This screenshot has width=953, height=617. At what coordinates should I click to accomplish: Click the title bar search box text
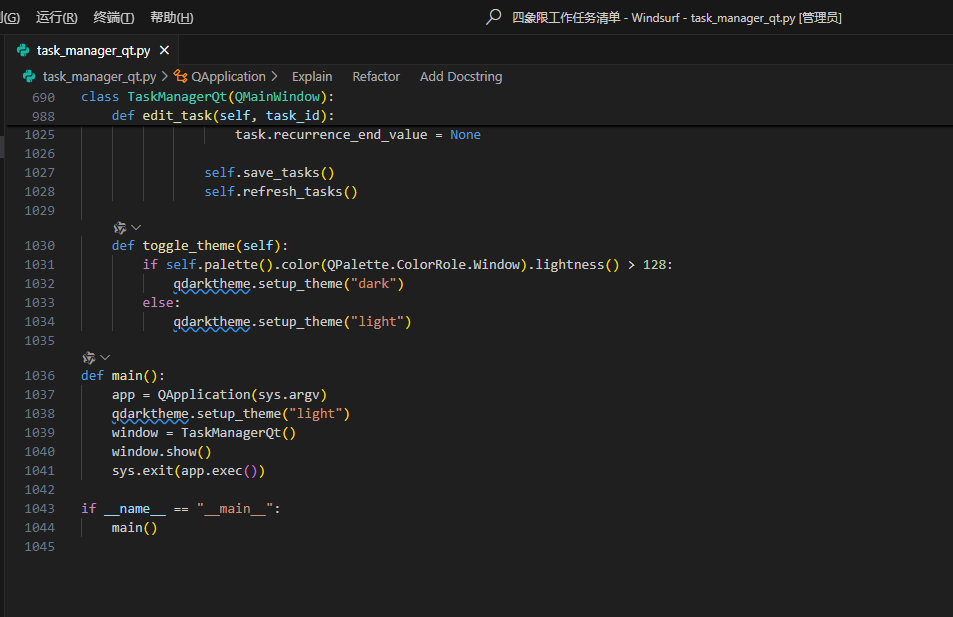[676, 18]
